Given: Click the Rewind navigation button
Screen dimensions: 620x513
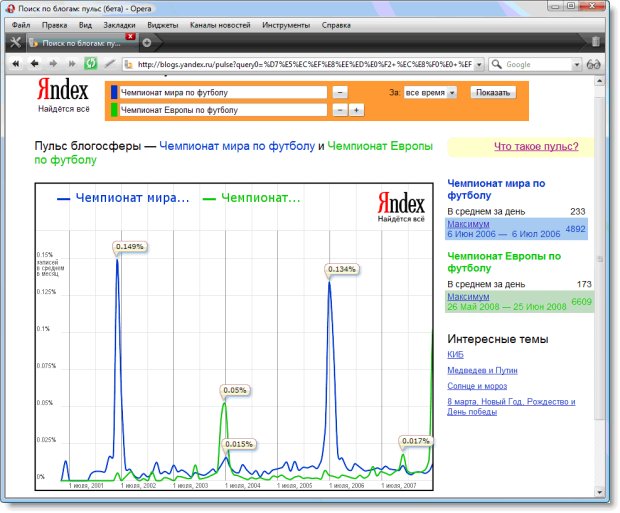Looking at the screenshot, I should point(15,63).
